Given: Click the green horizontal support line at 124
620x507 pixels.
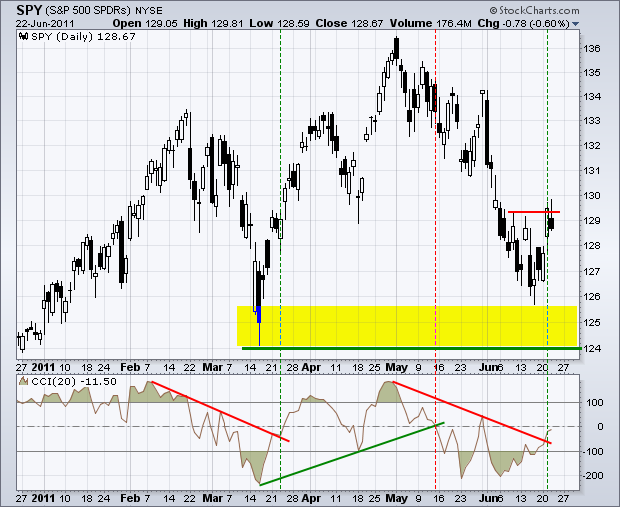Looking at the screenshot, I should (411, 348).
